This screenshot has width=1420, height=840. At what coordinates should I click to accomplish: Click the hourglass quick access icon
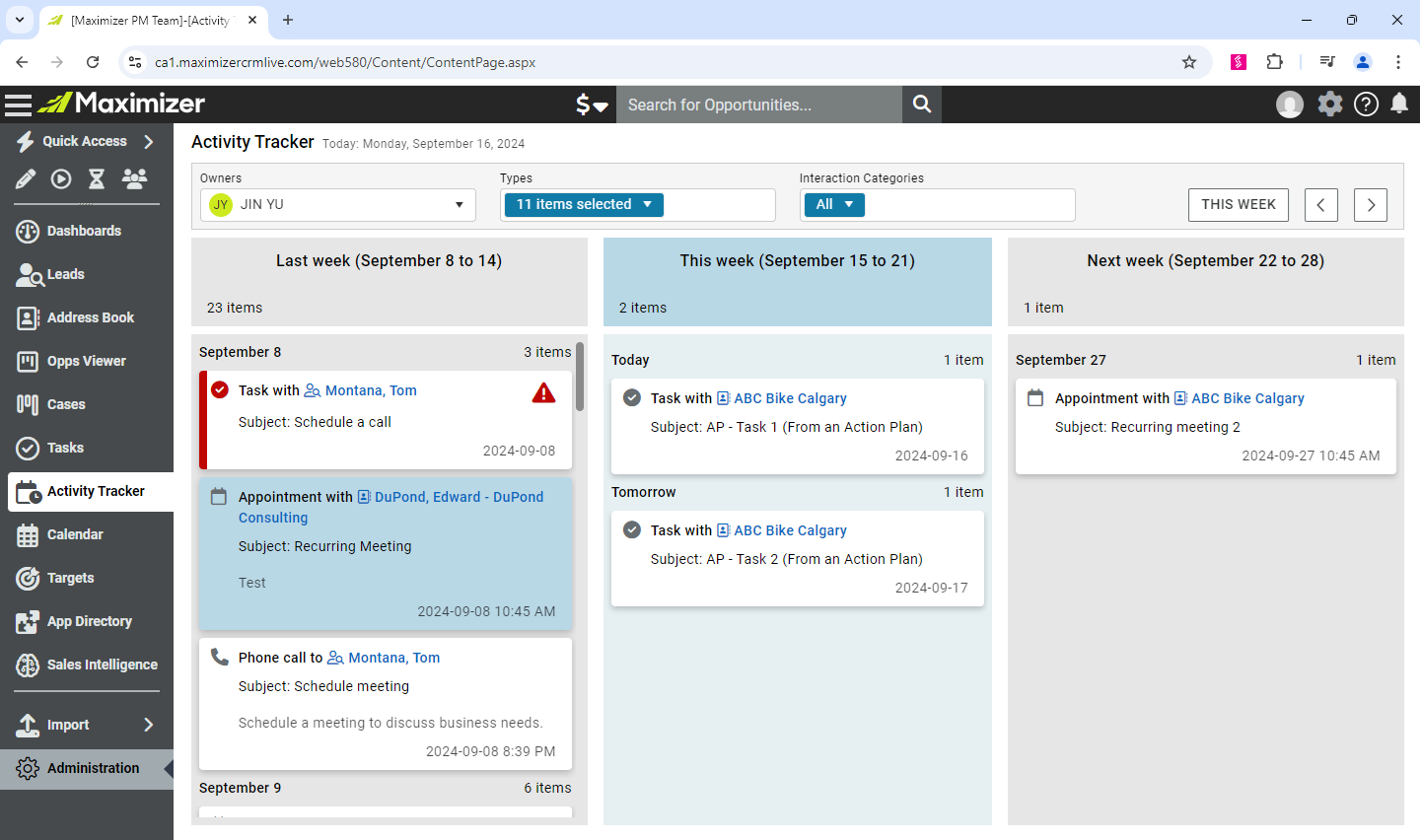click(97, 178)
